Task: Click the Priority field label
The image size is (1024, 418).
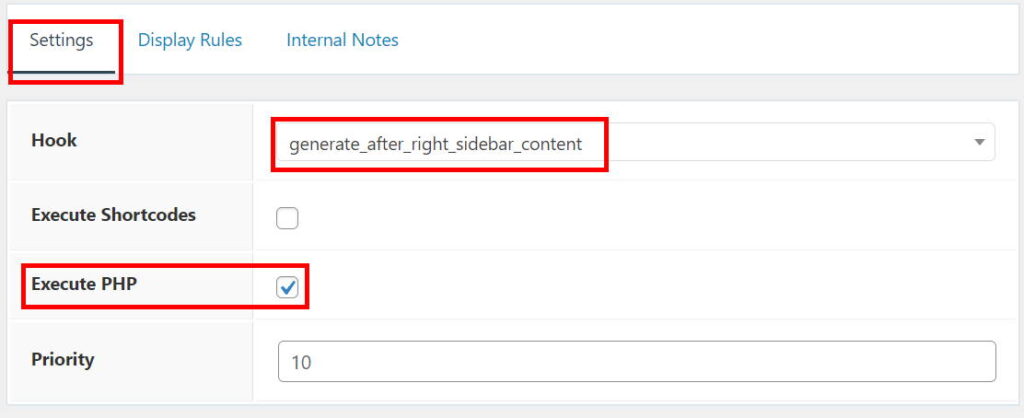Action: pyautogui.click(x=62, y=359)
